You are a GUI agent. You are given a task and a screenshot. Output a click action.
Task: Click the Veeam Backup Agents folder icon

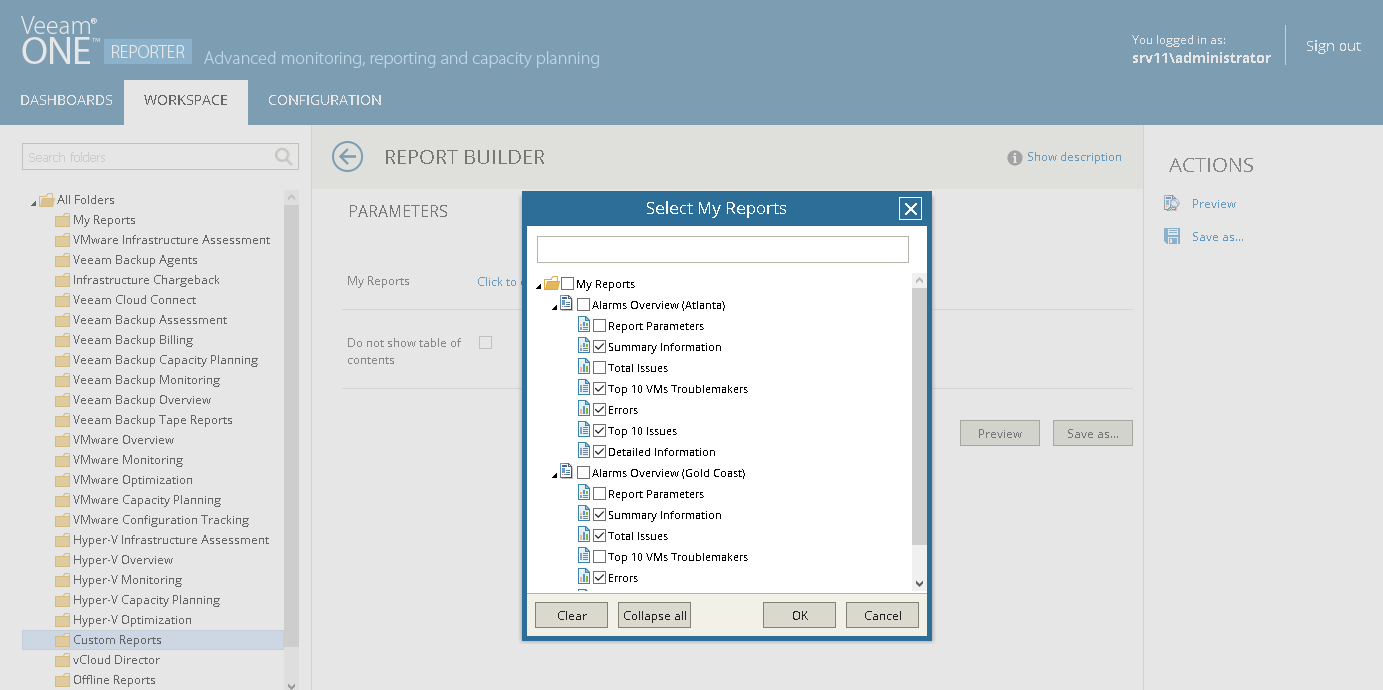[x=63, y=260]
